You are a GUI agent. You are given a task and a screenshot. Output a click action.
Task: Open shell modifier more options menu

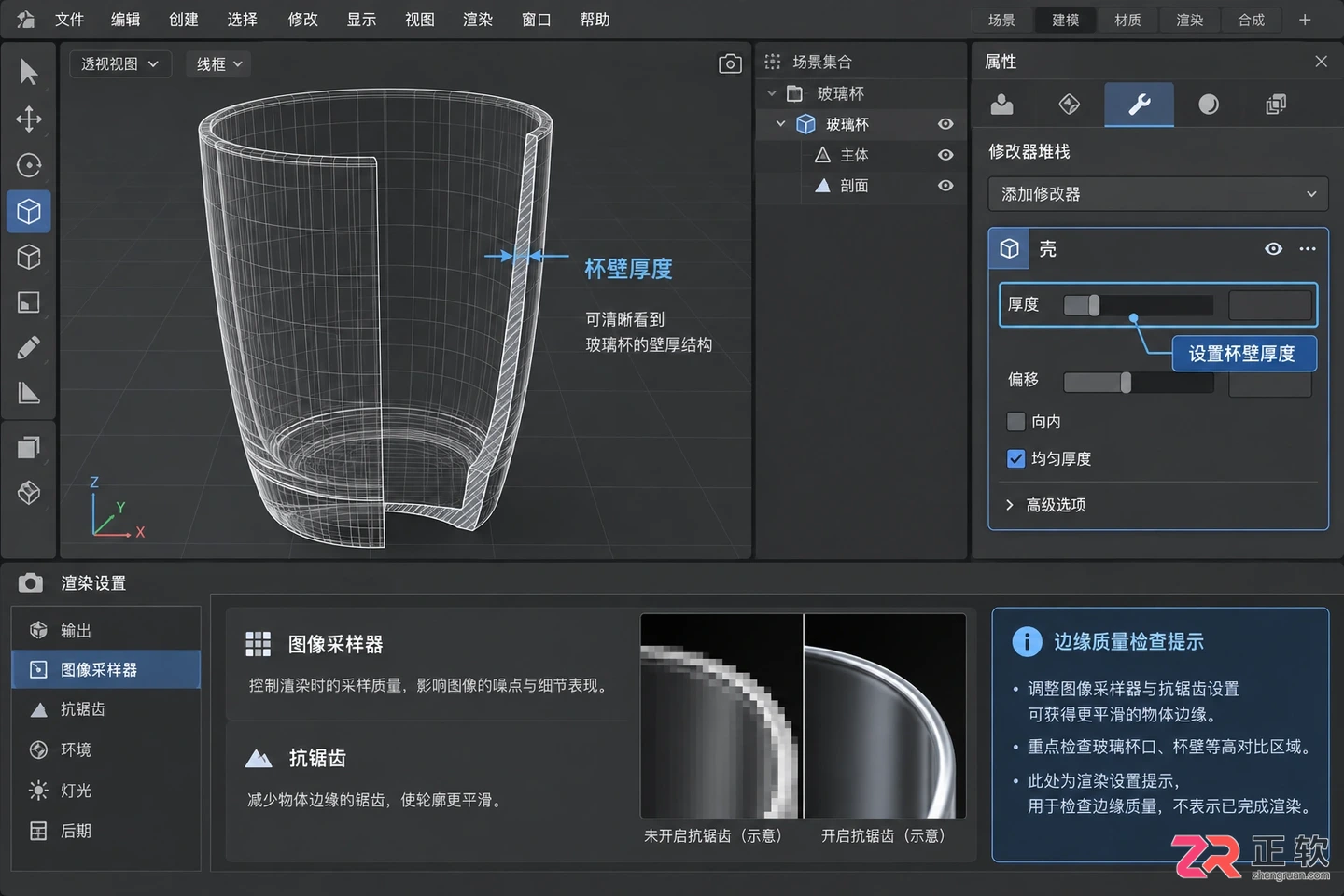coord(1308,249)
